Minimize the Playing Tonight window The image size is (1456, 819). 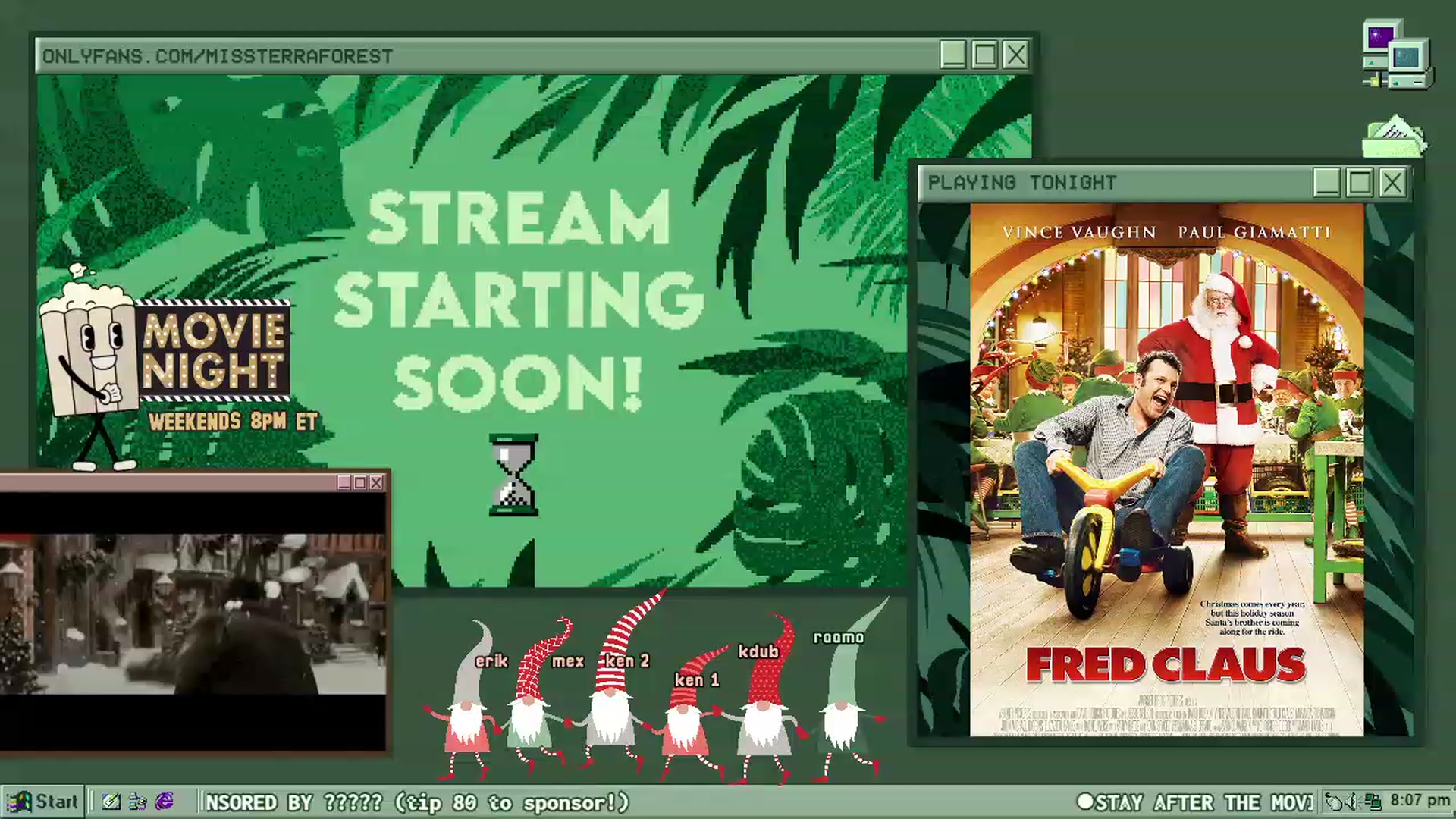tap(1326, 183)
